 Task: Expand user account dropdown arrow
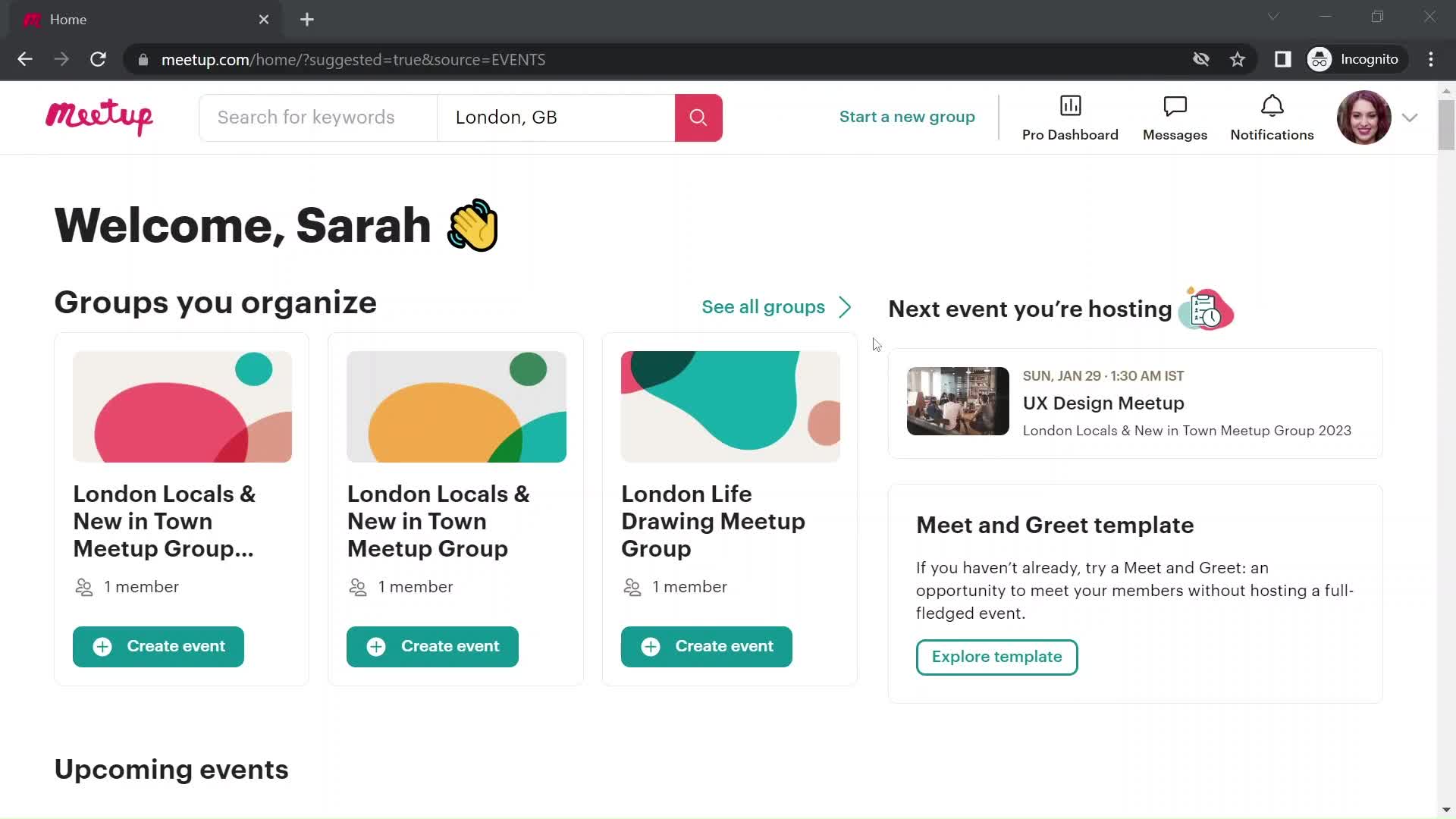click(x=1409, y=117)
